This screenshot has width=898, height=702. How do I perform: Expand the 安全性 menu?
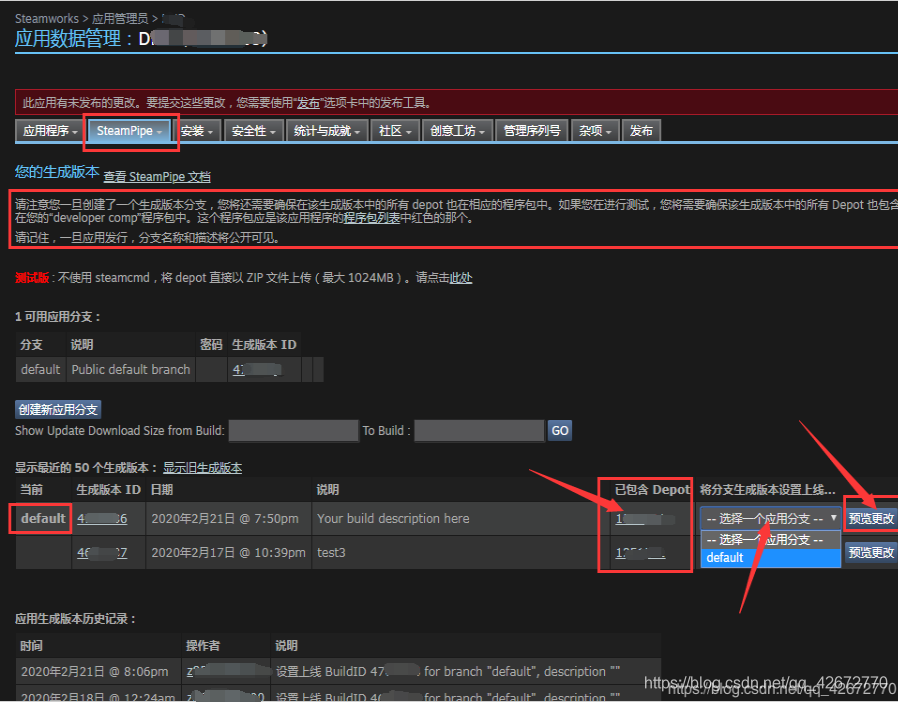pos(253,131)
